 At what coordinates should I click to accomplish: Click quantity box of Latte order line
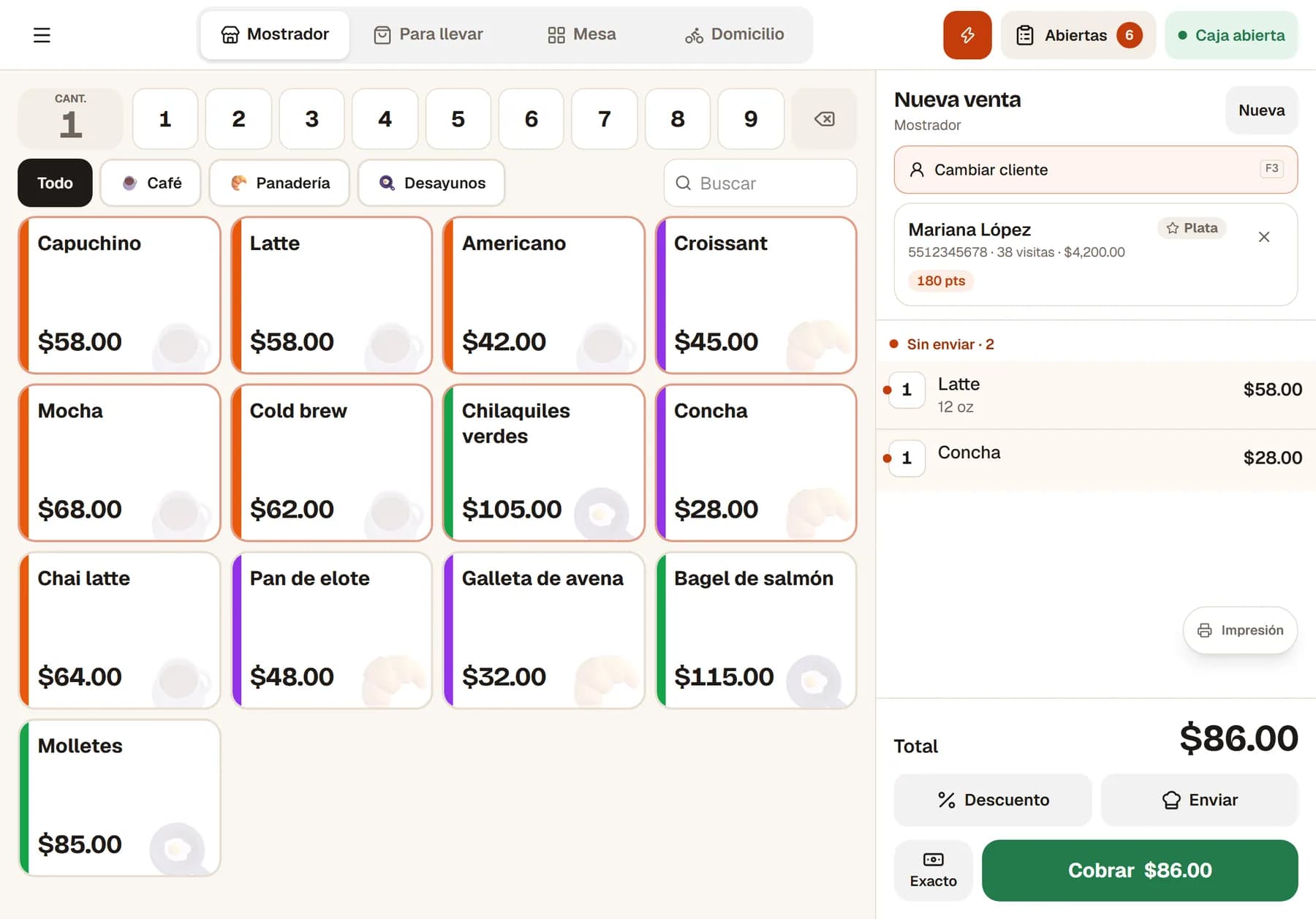(907, 390)
